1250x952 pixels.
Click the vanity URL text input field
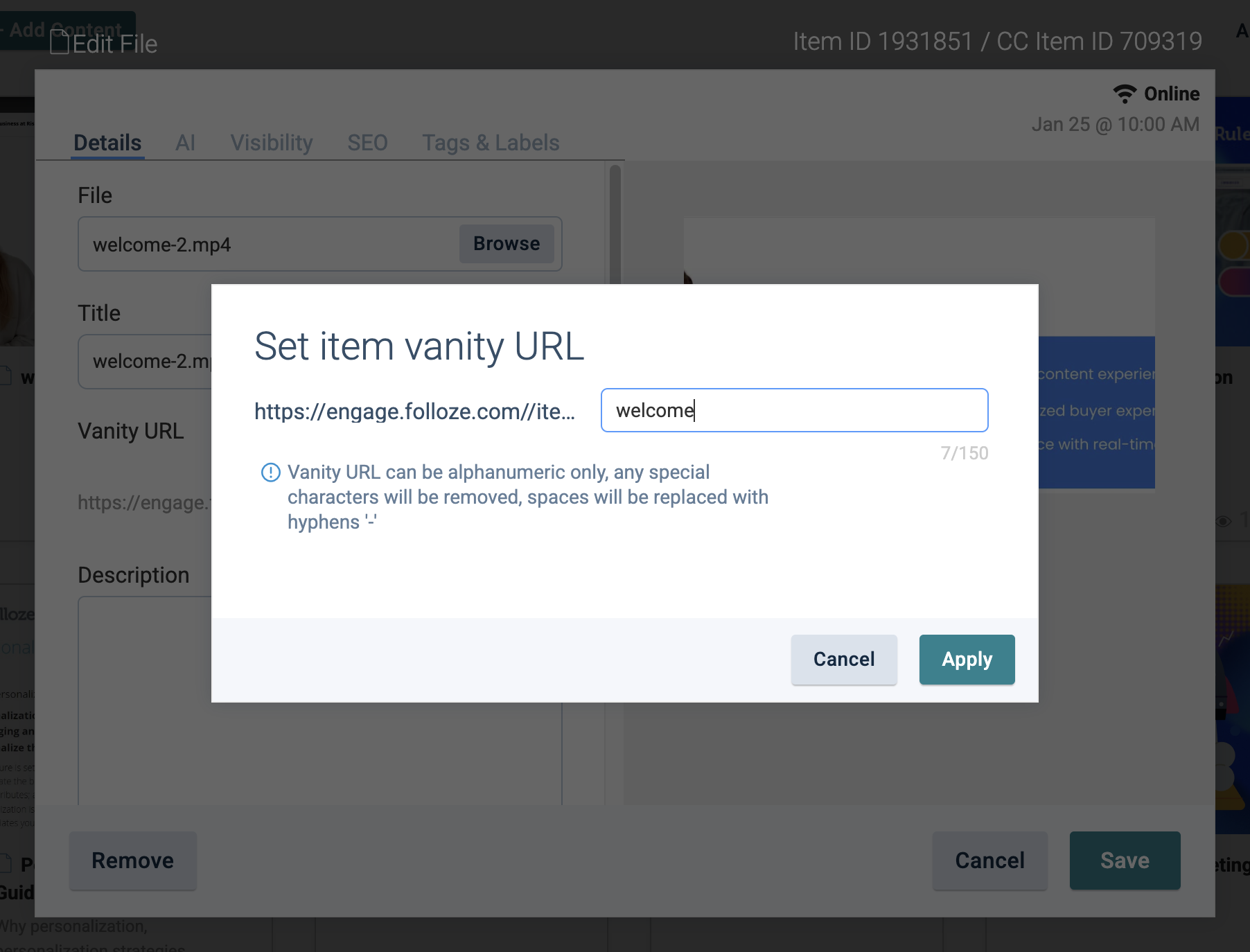(794, 410)
